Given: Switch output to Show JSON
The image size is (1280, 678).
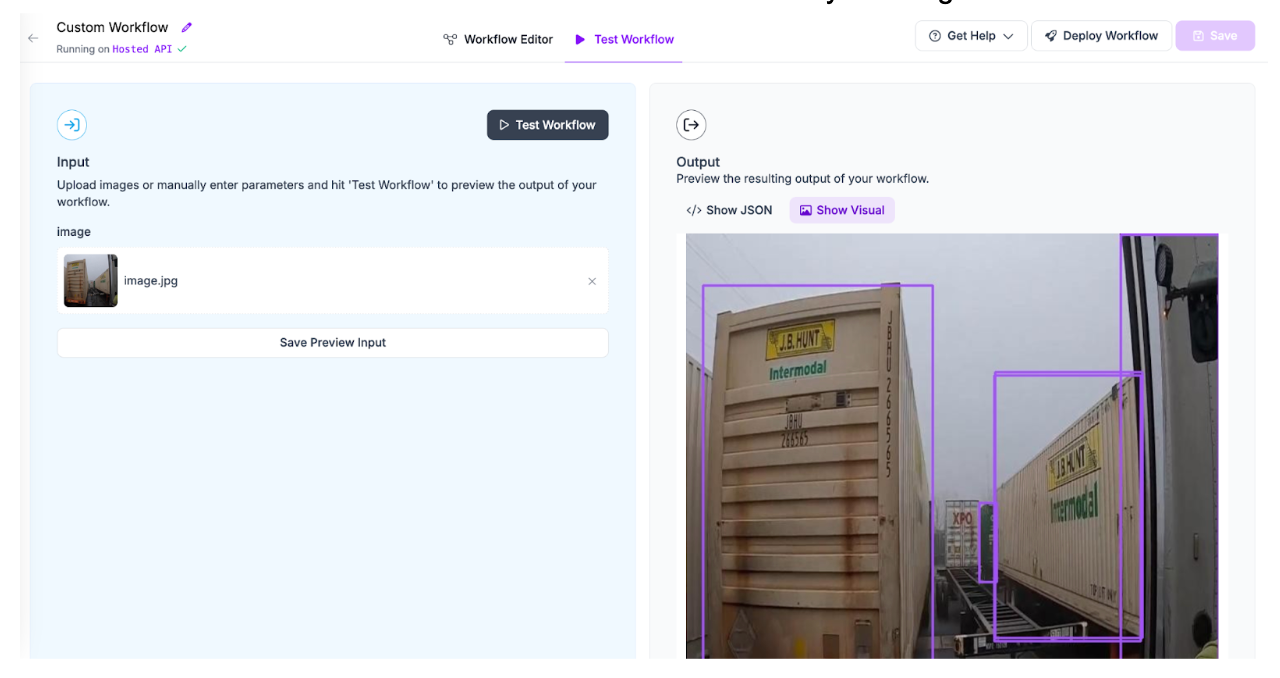Looking at the screenshot, I should tap(729, 210).
